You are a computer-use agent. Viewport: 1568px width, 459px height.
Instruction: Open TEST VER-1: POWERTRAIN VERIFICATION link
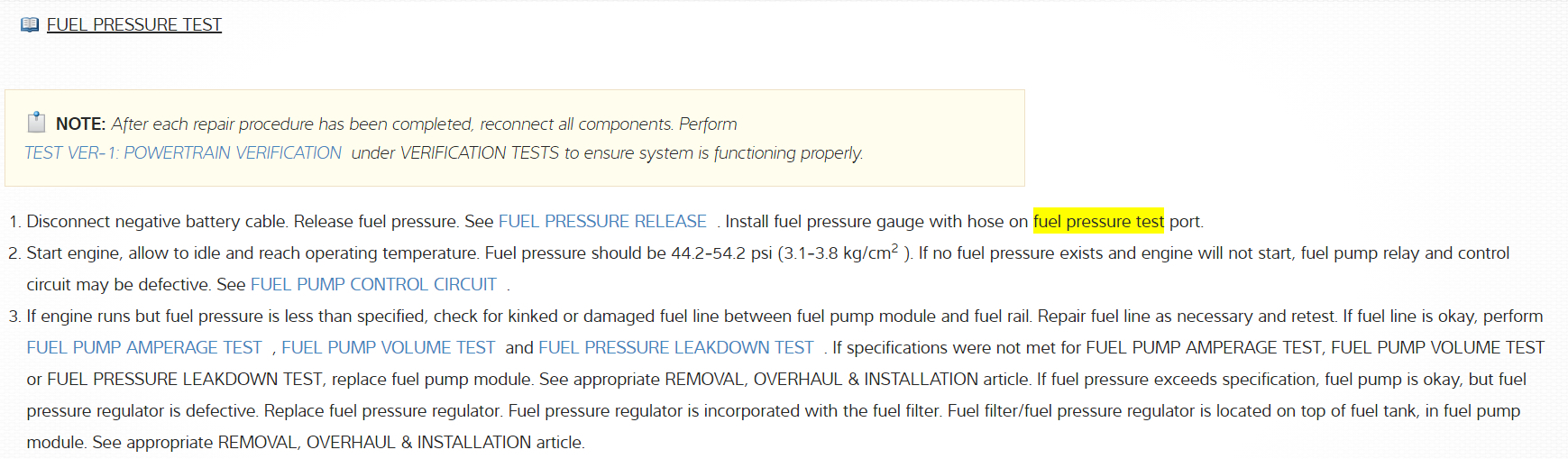coord(183,153)
